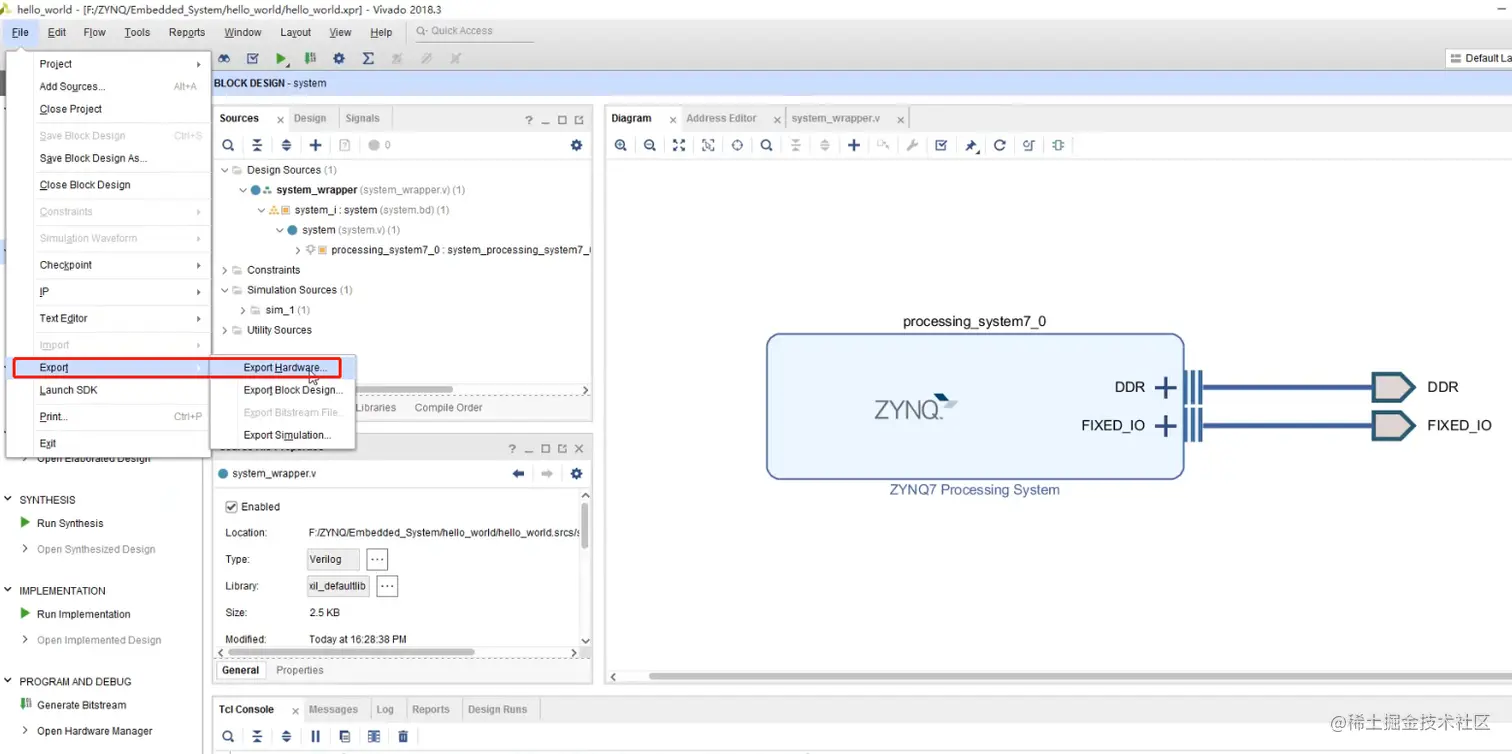Click the crosshair center icon in diagram toolbar
This screenshot has height=754, width=1512.
pos(737,145)
